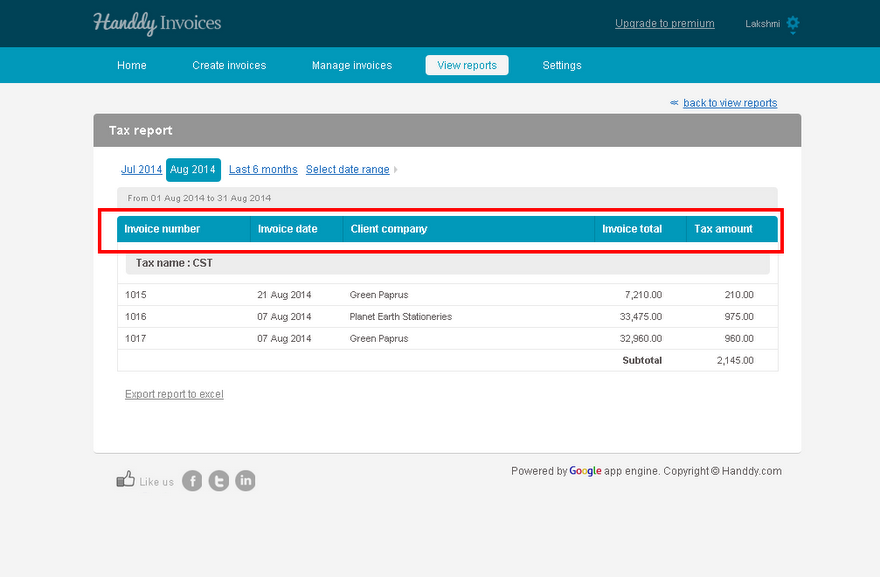Select the View reports menu tab
Image resolution: width=880 pixels, height=577 pixels.
click(467, 65)
